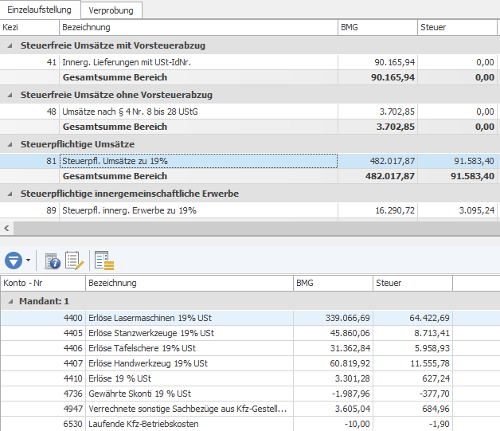This screenshot has width=500, height=431.
Task: Click BMG value 90.165,94 in row 41
Action: pos(394,62)
